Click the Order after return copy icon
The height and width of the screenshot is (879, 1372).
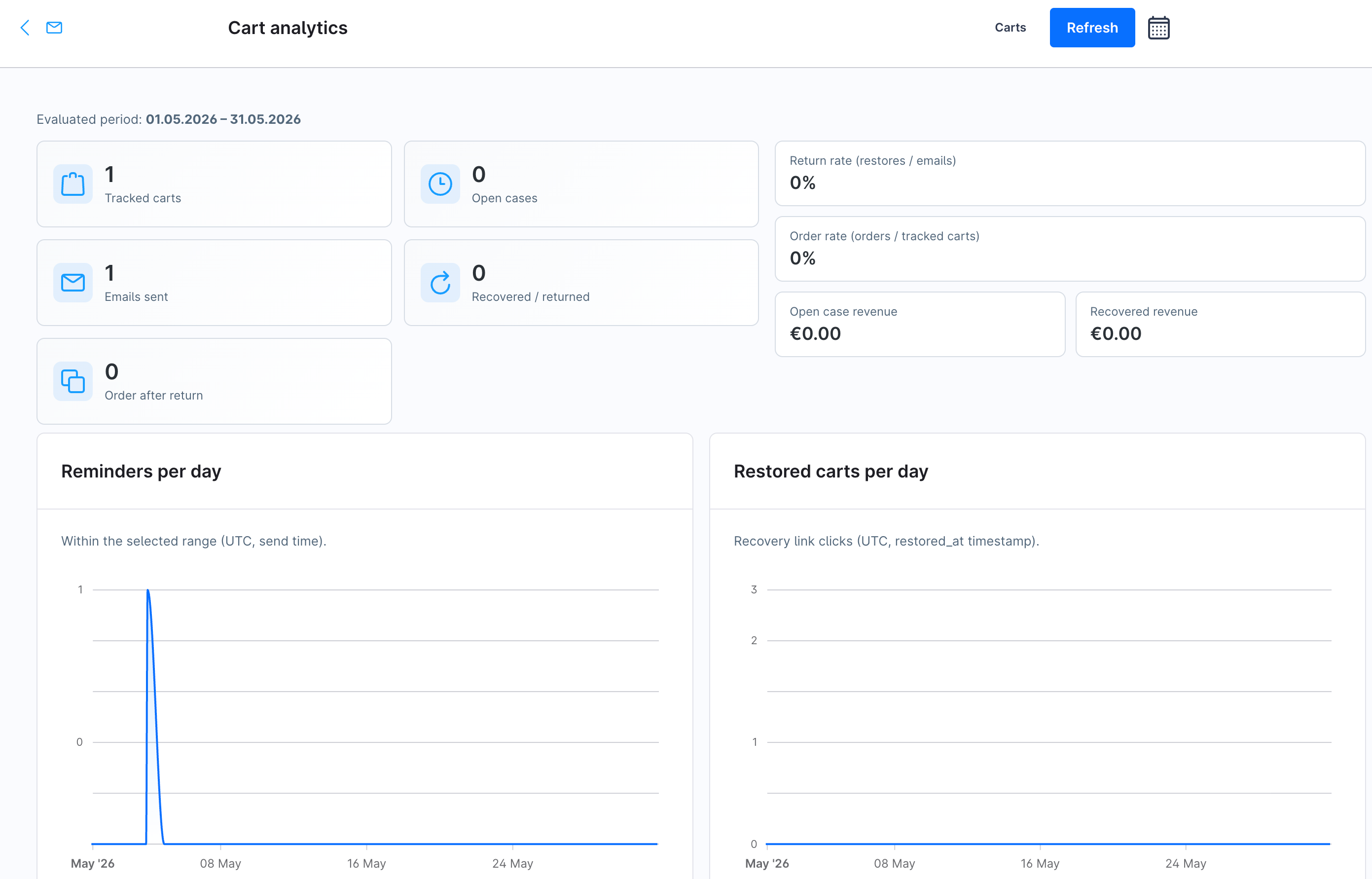[73, 381]
